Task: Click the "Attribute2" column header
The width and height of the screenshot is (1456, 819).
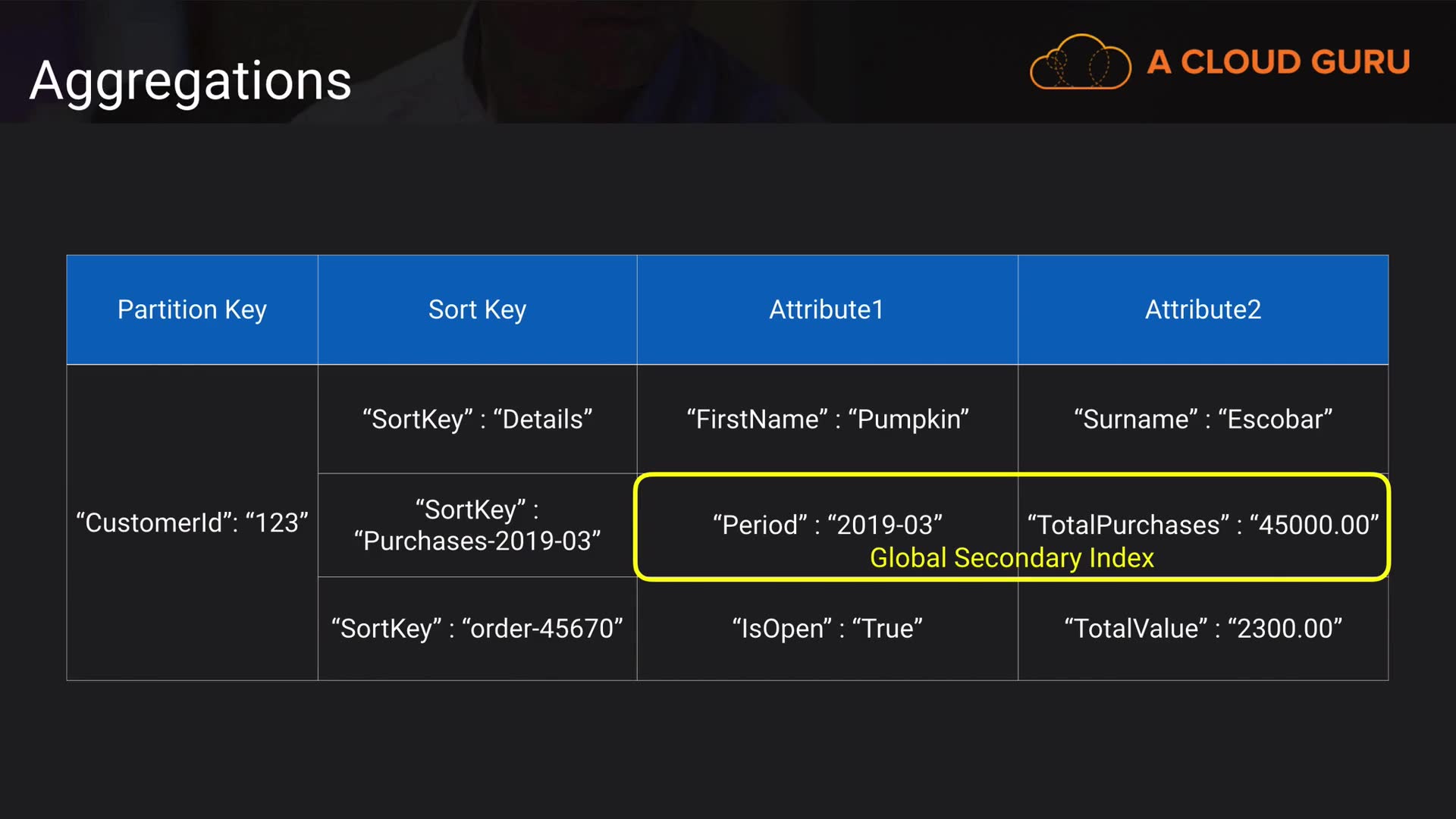Action: pyautogui.click(x=1203, y=309)
